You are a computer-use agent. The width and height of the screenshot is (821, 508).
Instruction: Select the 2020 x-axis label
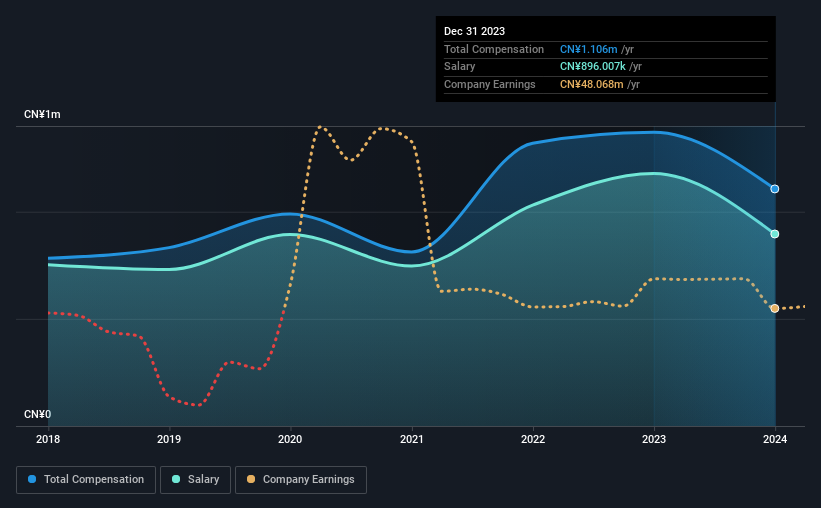[x=290, y=439]
